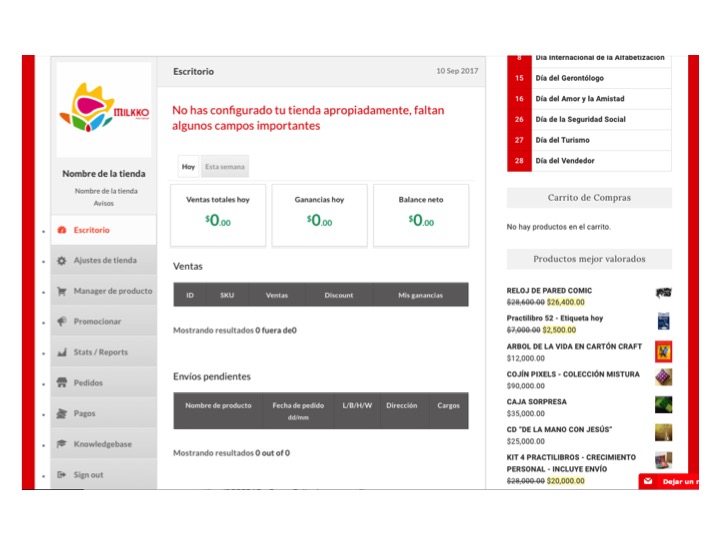720x540 pixels.
Task: Click the 10 Sep 2017 date label
Action: tap(457, 71)
